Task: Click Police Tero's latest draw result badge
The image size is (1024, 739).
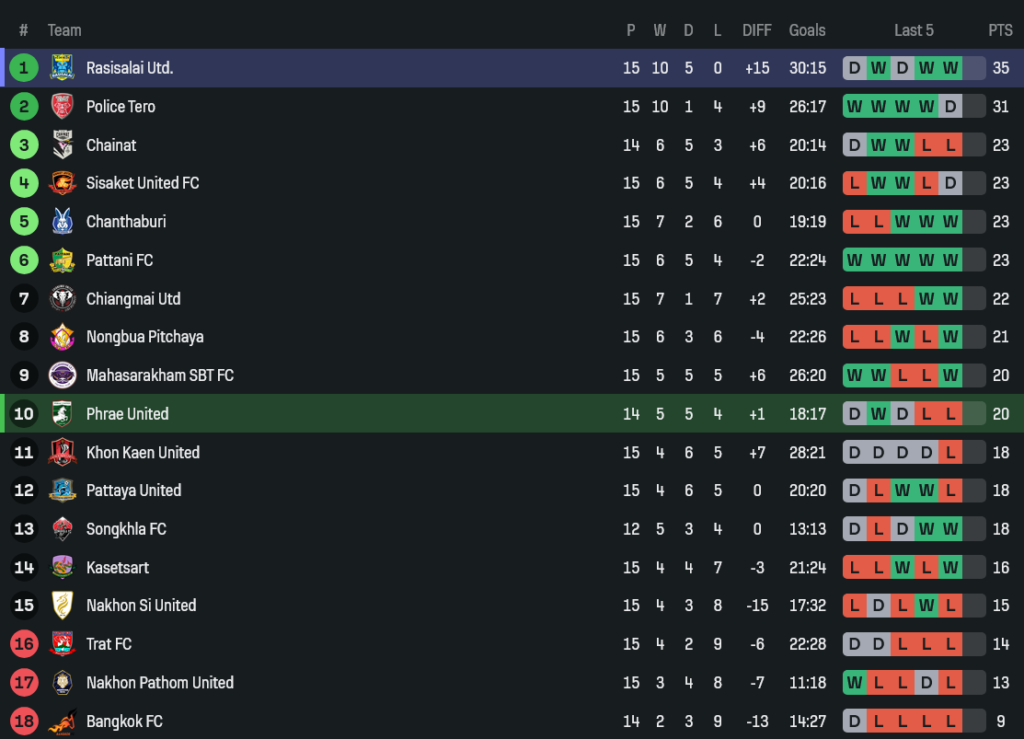Action: [950, 106]
